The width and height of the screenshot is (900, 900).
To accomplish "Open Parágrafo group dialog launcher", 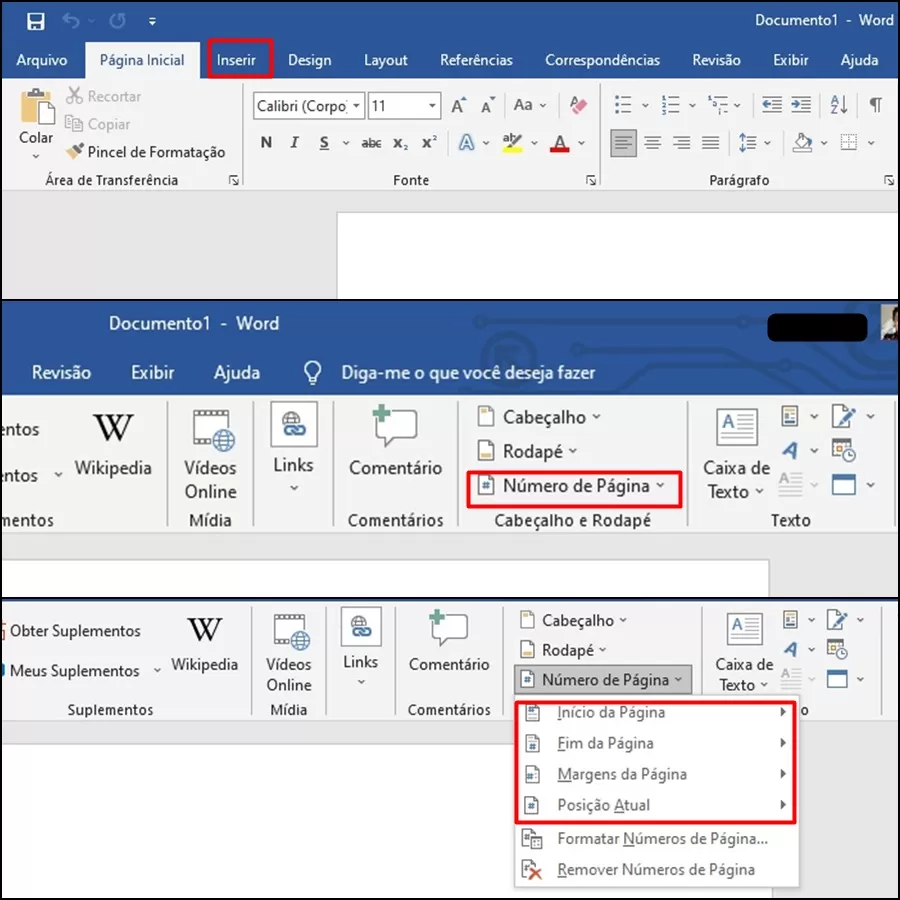I will 889,180.
